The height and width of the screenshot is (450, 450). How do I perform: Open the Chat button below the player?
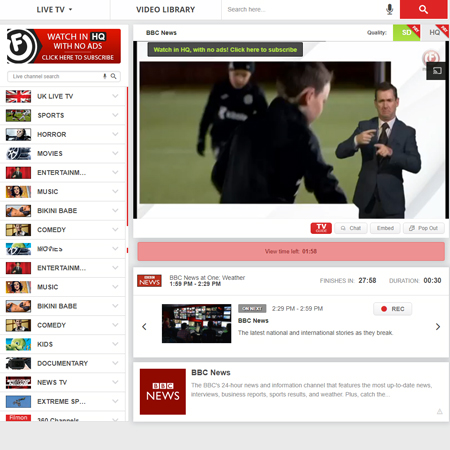[351, 228]
